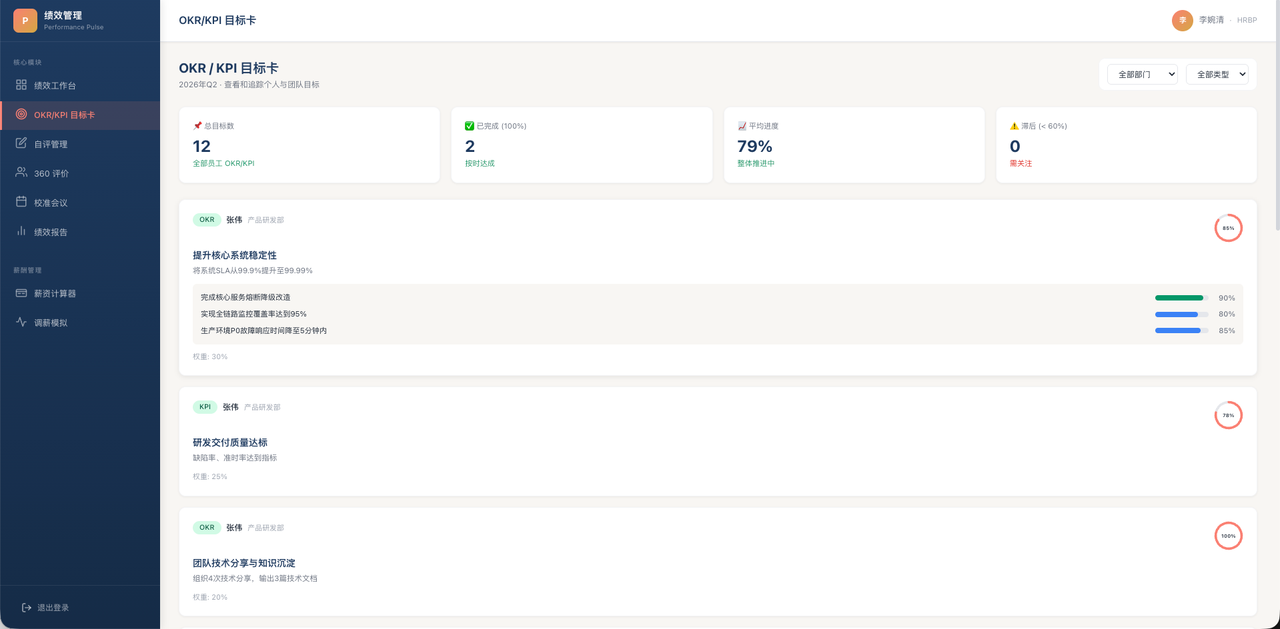Click the 李婉清 user avatar

(x=1182, y=20)
